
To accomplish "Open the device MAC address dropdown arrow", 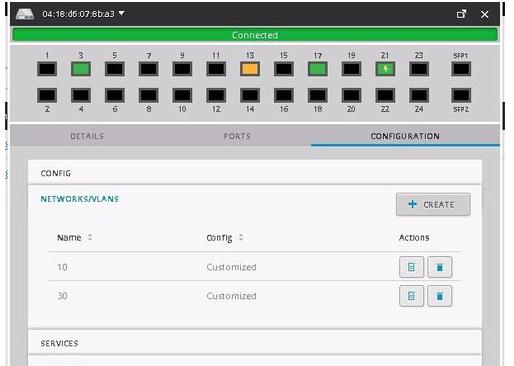I will pos(122,13).
